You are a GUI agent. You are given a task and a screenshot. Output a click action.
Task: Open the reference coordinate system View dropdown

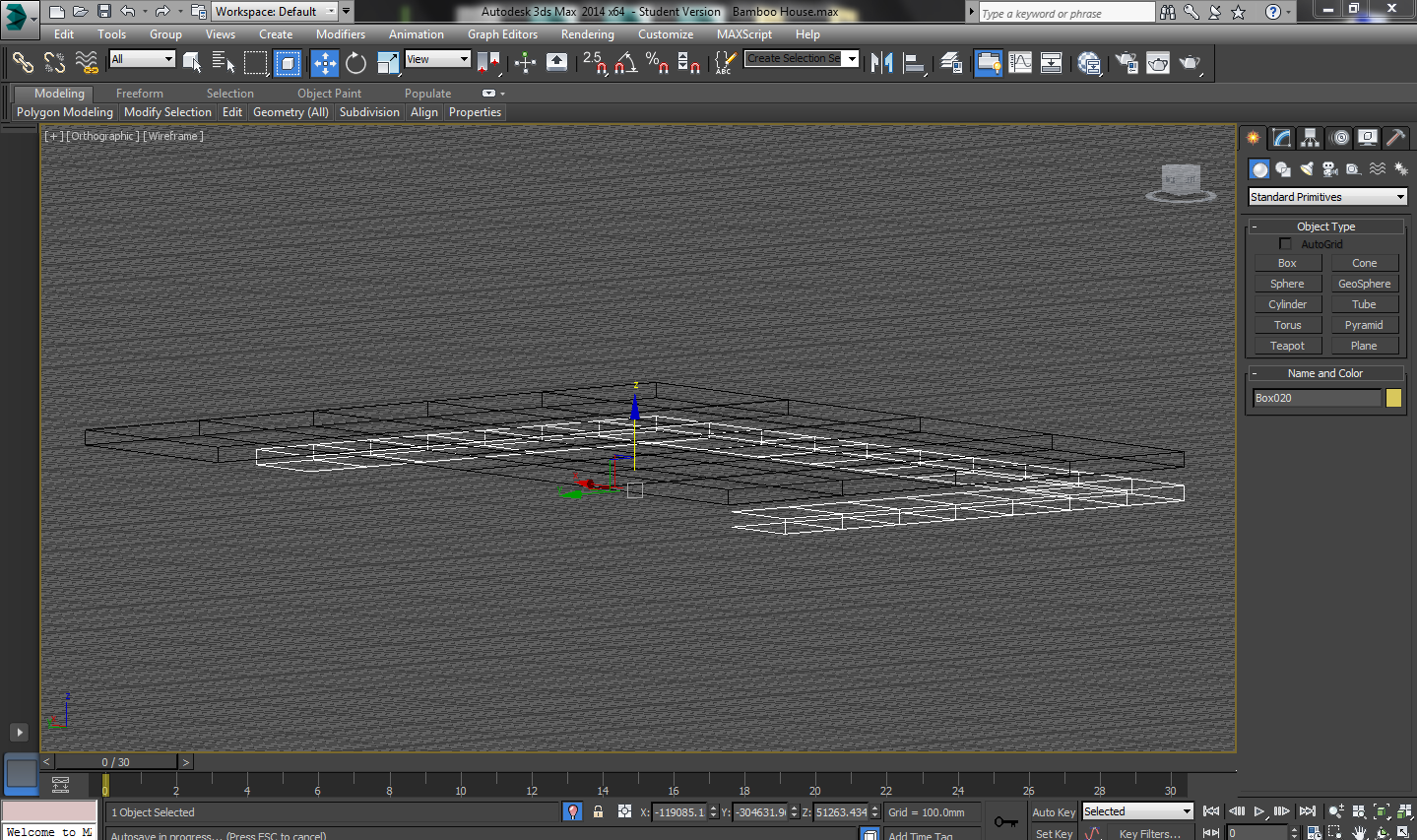[438, 59]
